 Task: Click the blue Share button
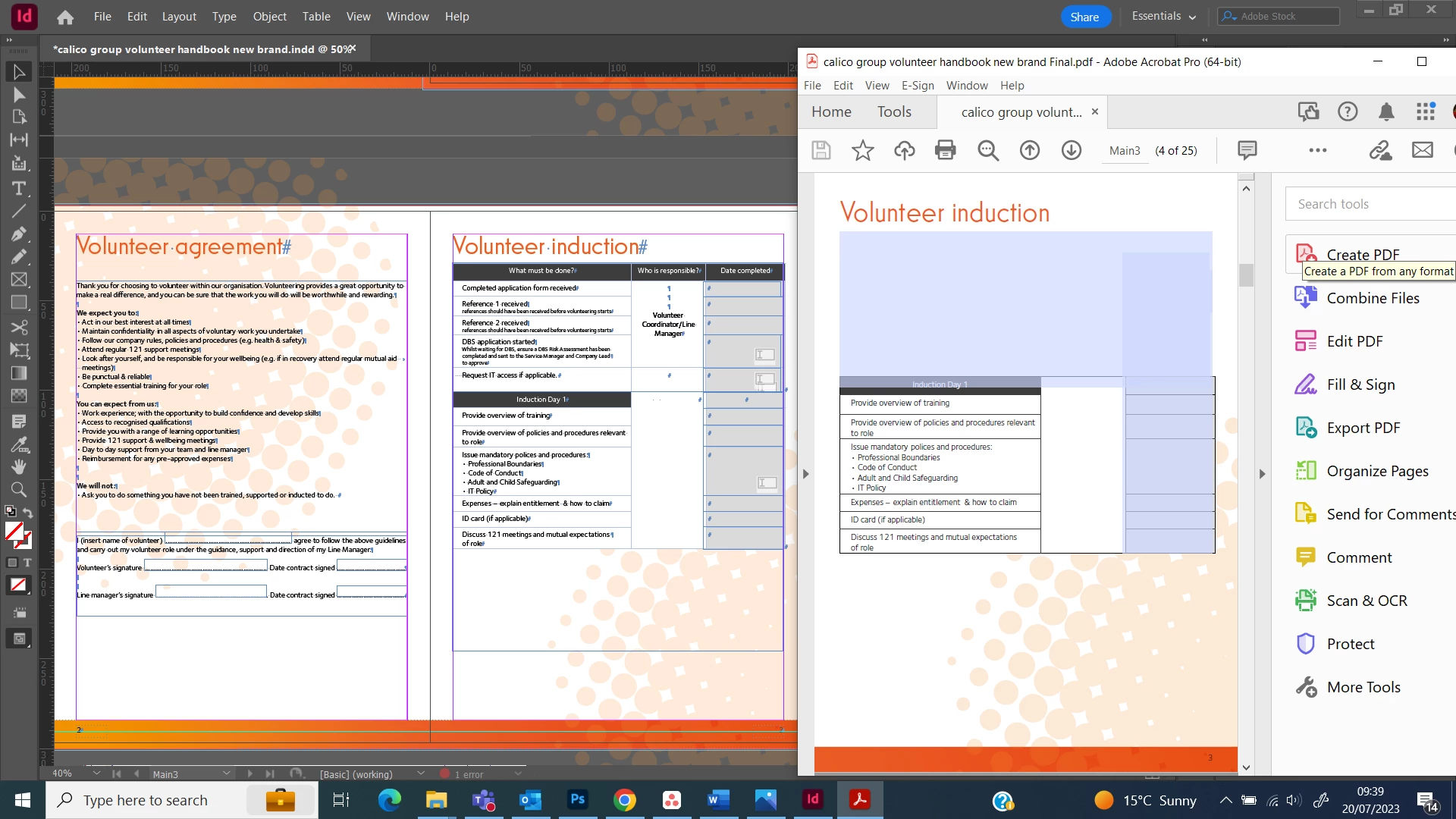click(x=1084, y=17)
